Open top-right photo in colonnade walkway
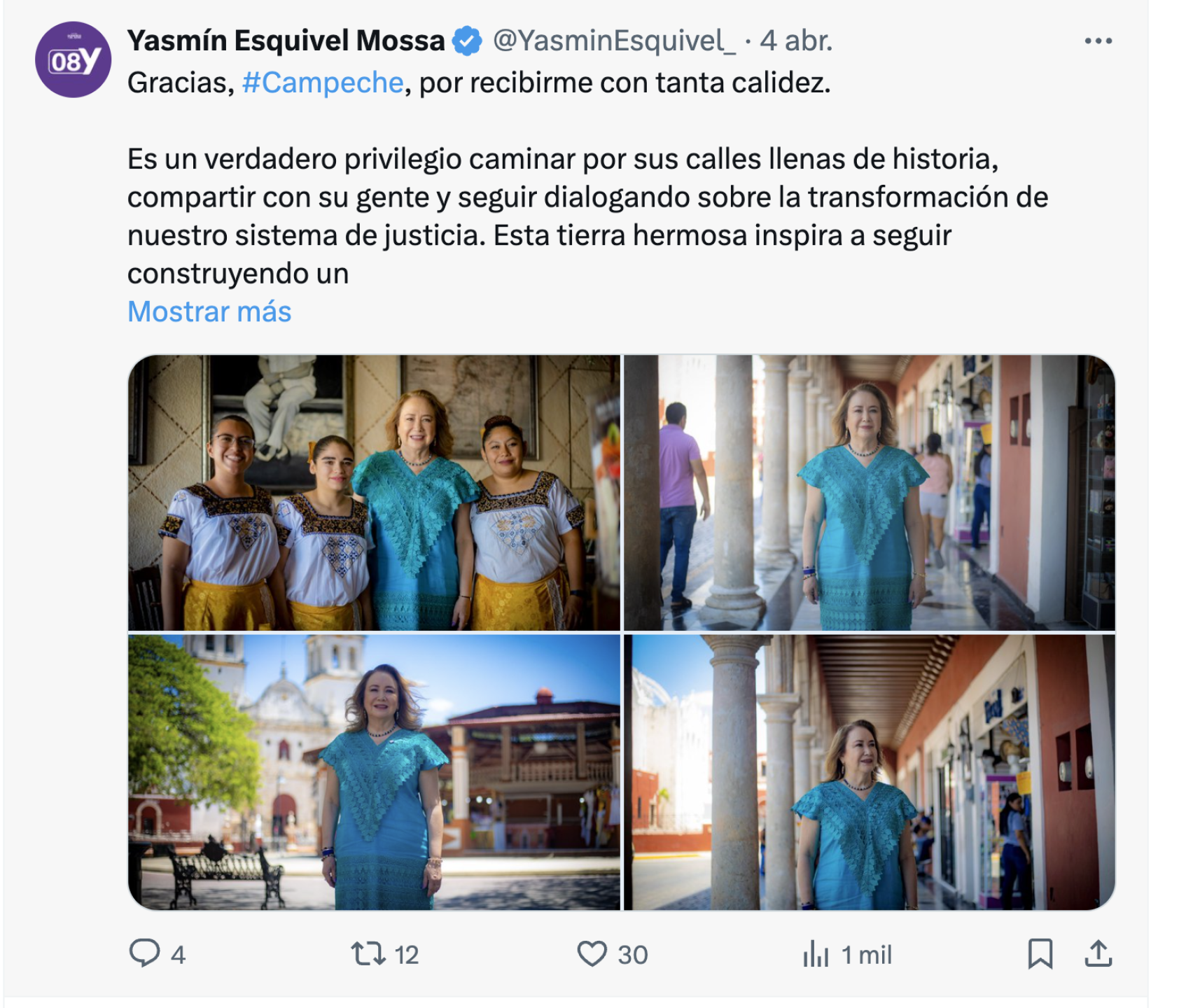 [869, 493]
